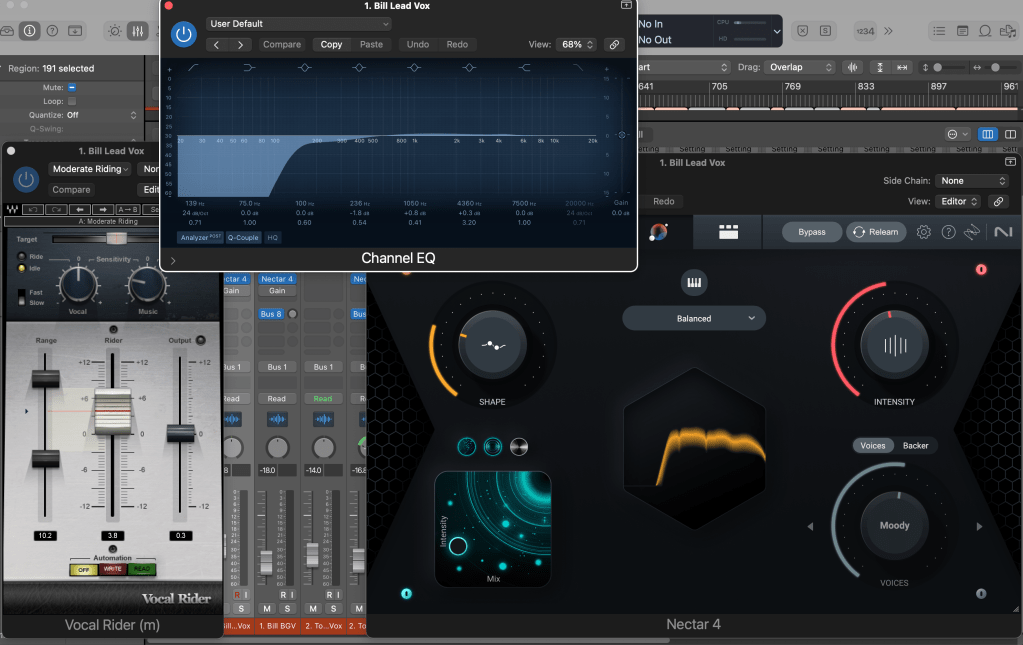The width and height of the screenshot is (1023, 645).
Task: Set Vocal Rider automation to WRITE
Action: point(112,569)
